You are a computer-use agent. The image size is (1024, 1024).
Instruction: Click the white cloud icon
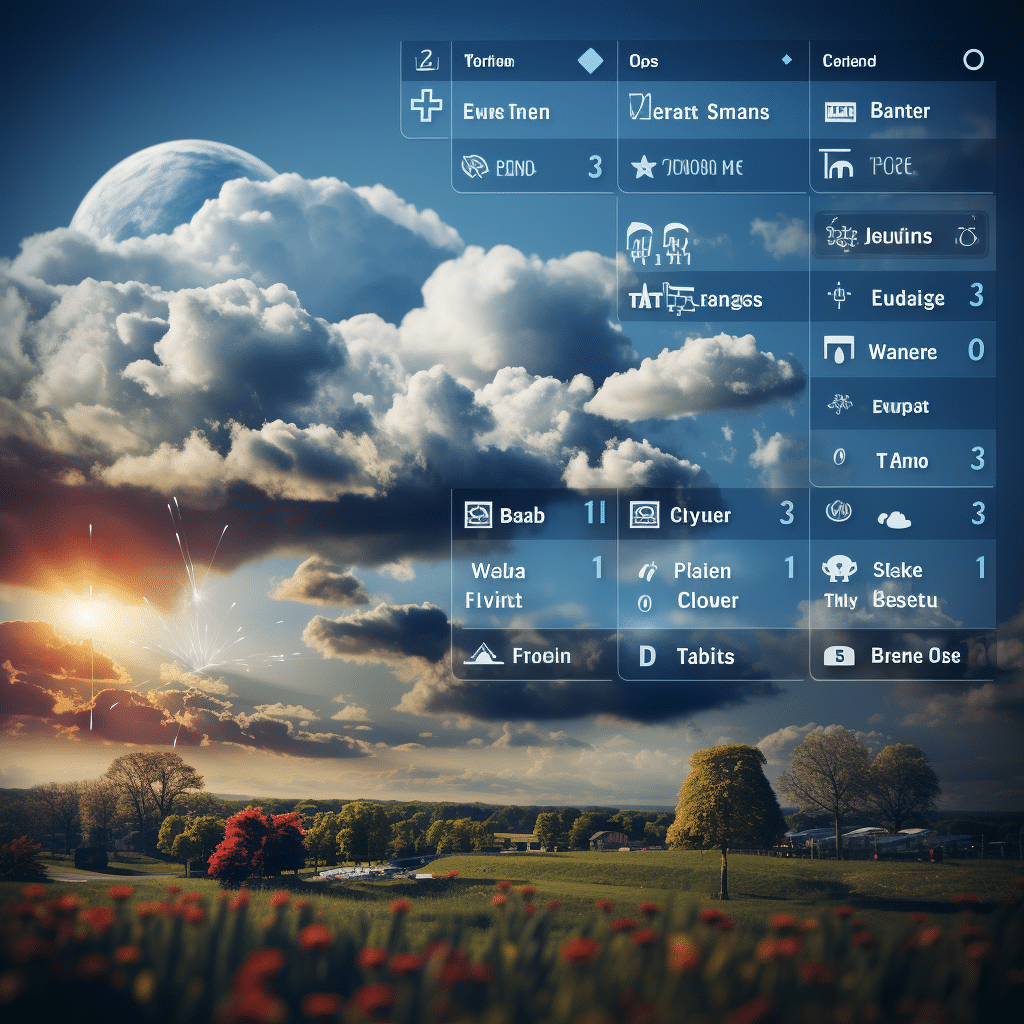pyautogui.click(x=895, y=520)
